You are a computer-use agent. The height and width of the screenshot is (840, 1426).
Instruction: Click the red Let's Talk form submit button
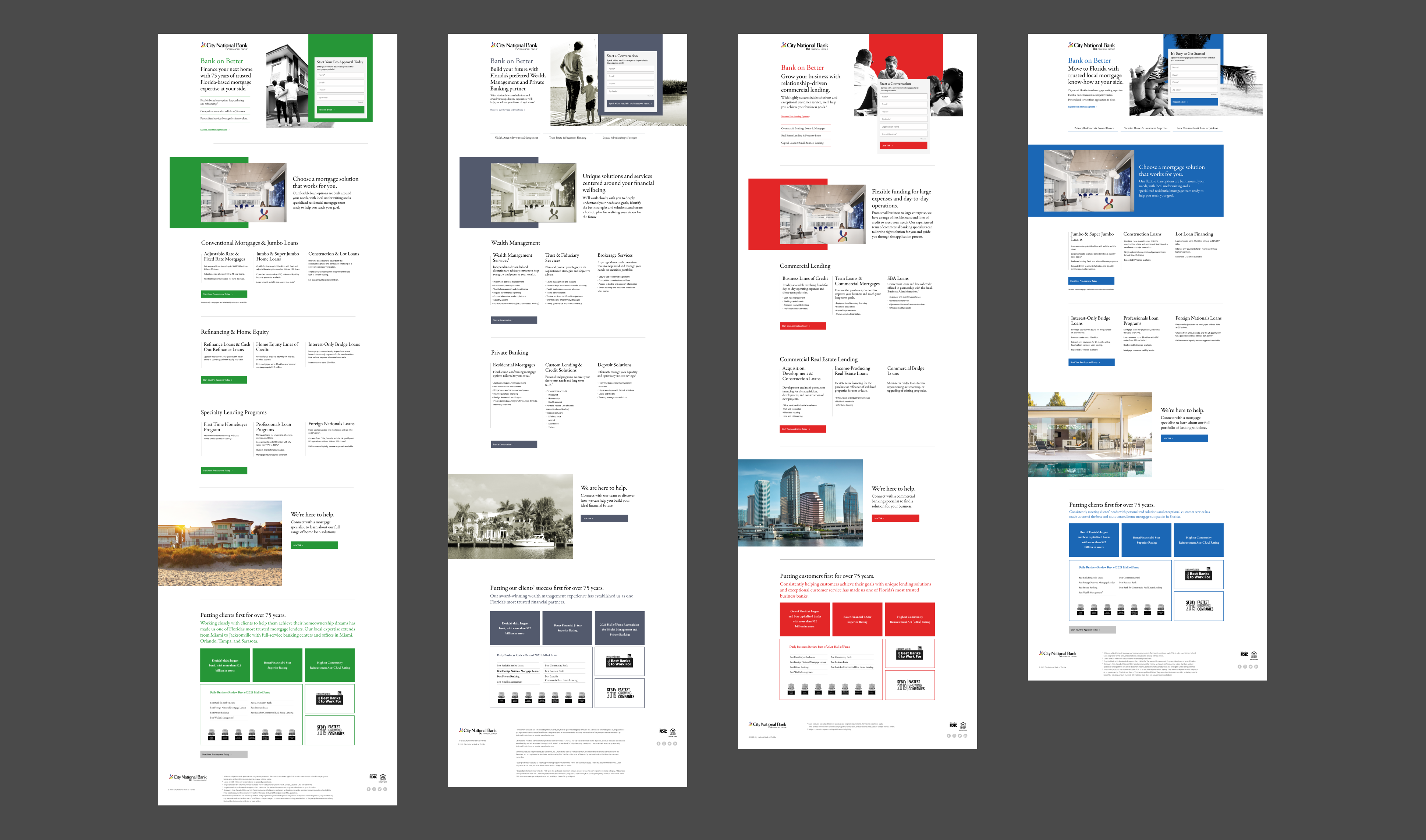904,146
